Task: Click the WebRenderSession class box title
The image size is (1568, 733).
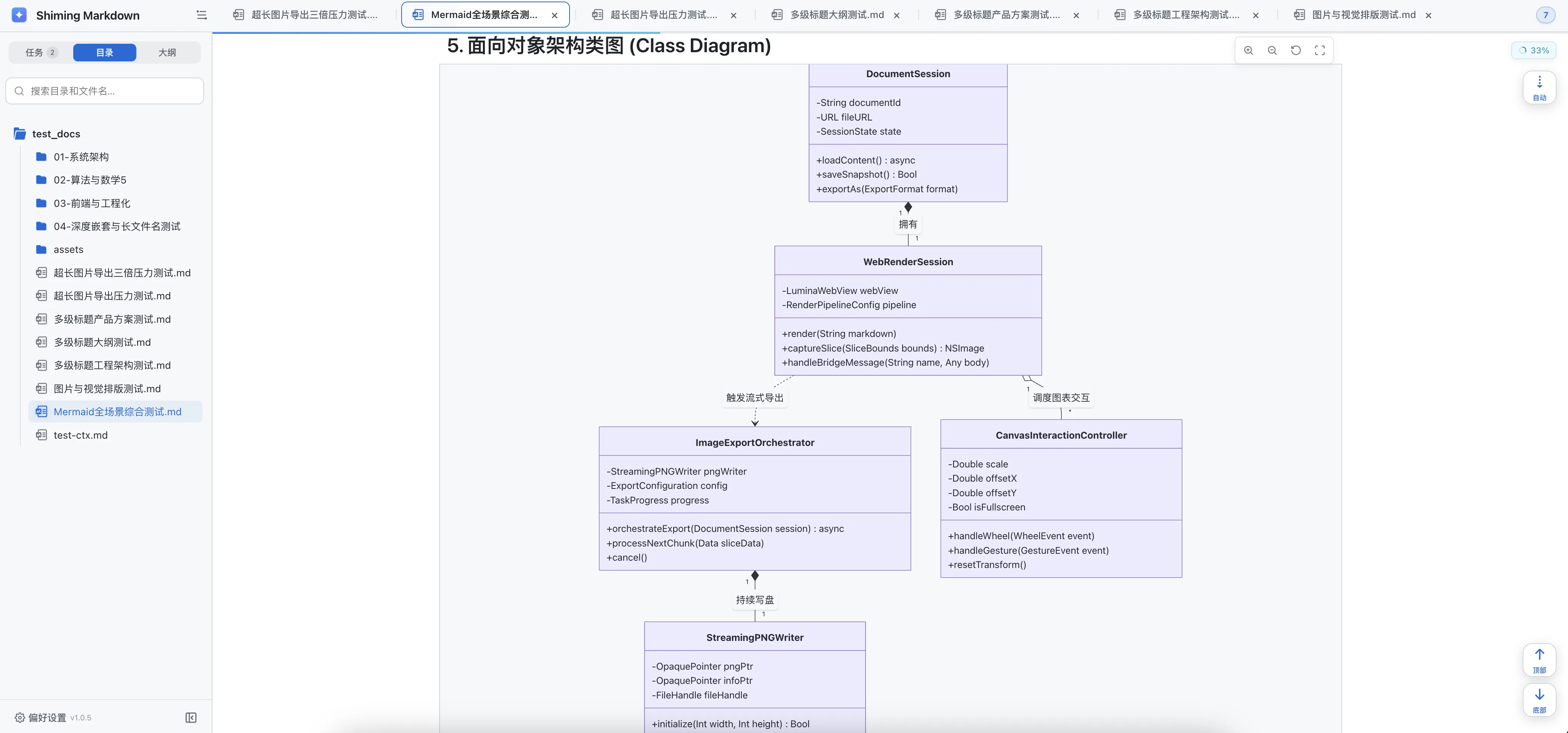Action: [x=908, y=262]
